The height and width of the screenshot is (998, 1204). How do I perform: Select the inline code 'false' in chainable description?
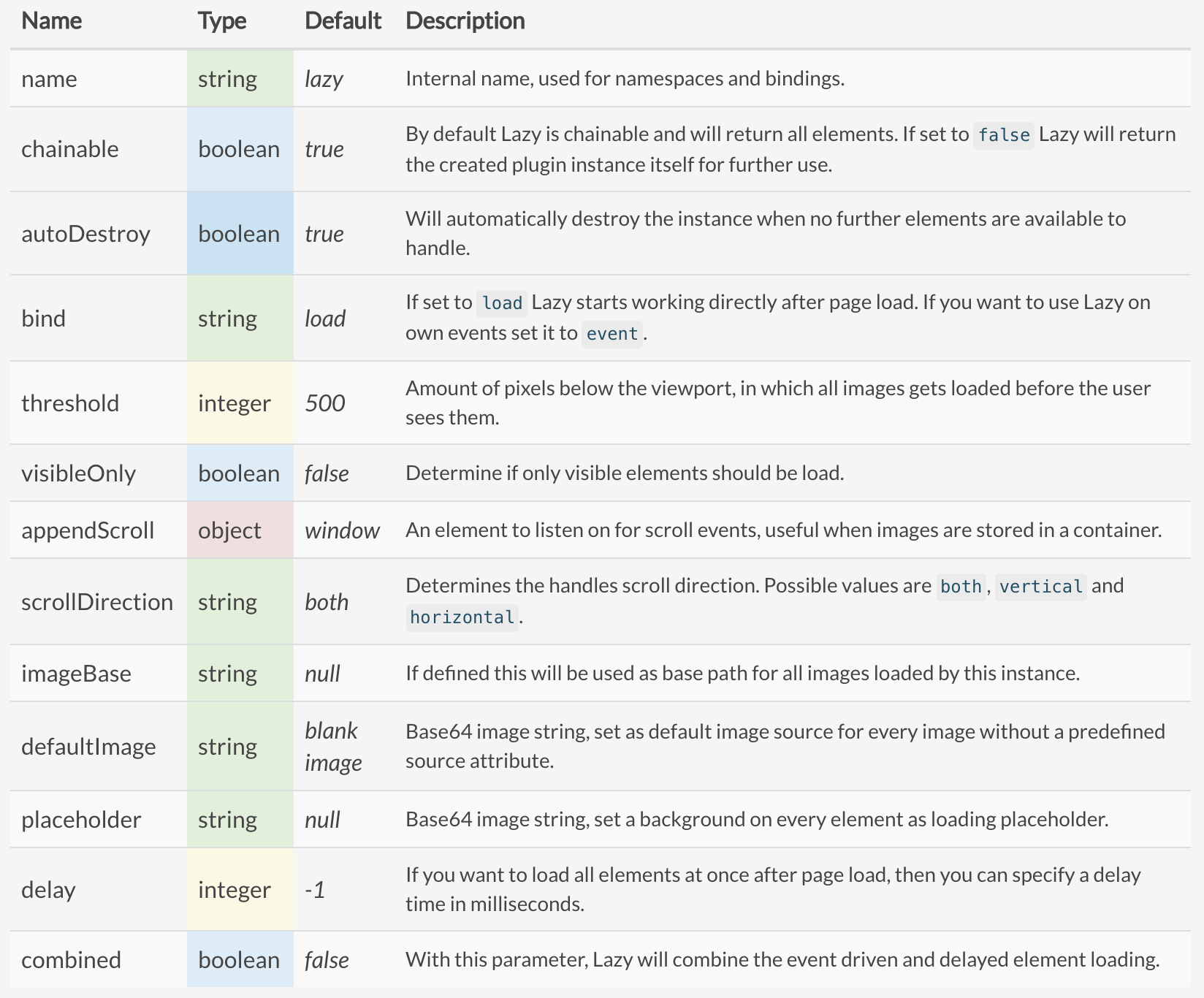[1003, 135]
